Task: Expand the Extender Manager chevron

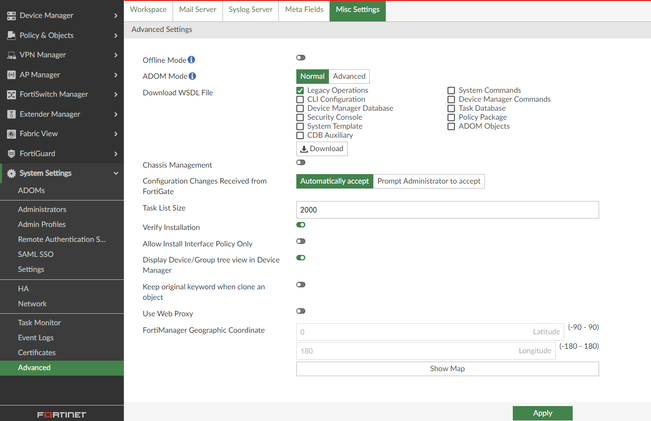Action: [116, 115]
